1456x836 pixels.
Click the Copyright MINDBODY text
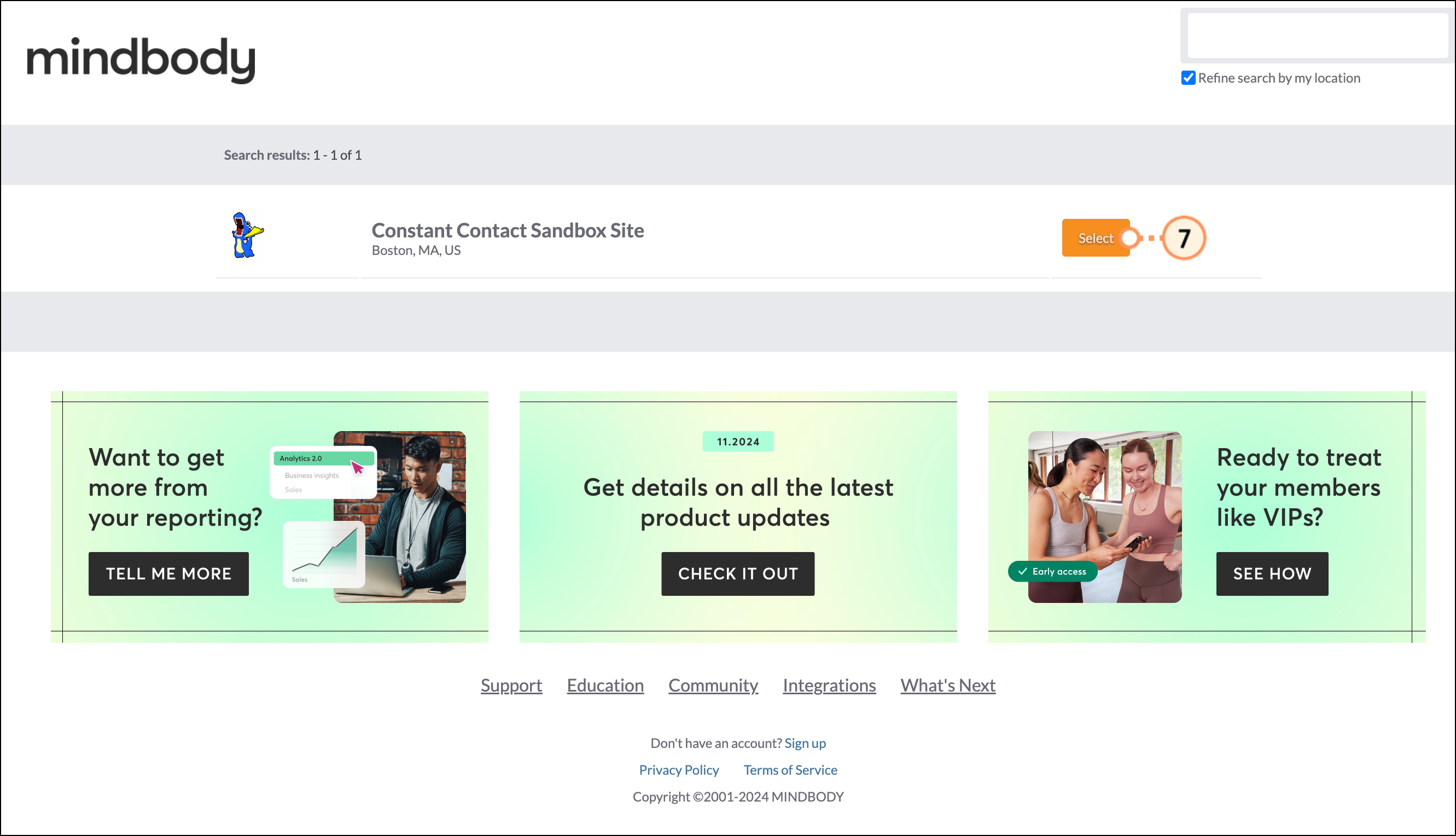point(737,797)
